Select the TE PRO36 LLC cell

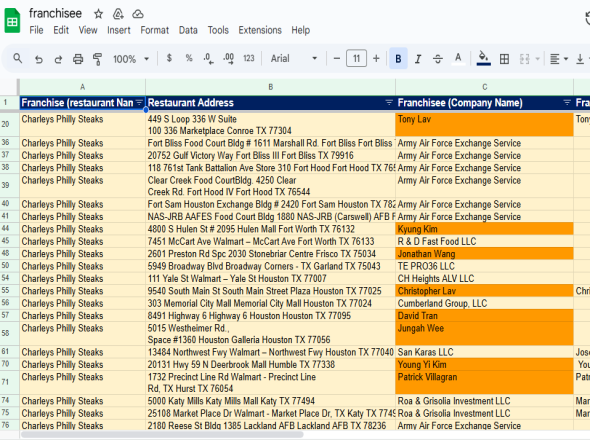(x=485, y=266)
